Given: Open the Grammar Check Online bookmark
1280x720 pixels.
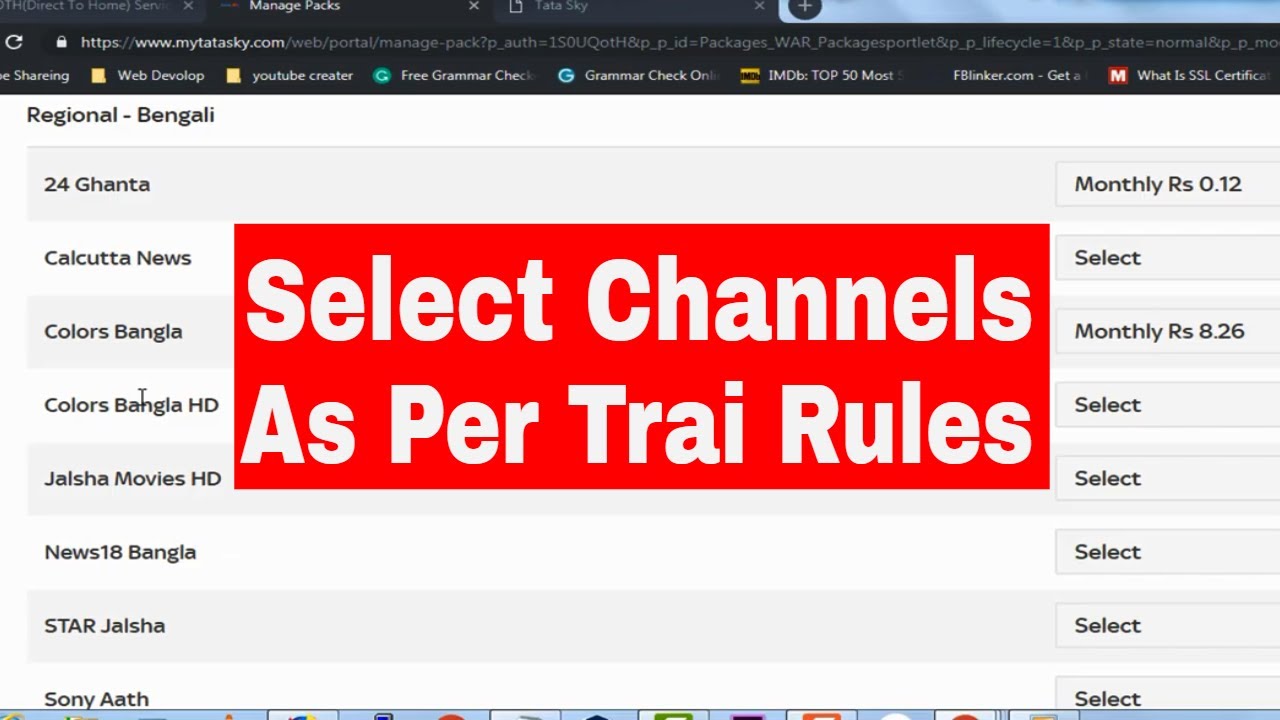Looking at the screenshot, I should click(x=639, y=75).
